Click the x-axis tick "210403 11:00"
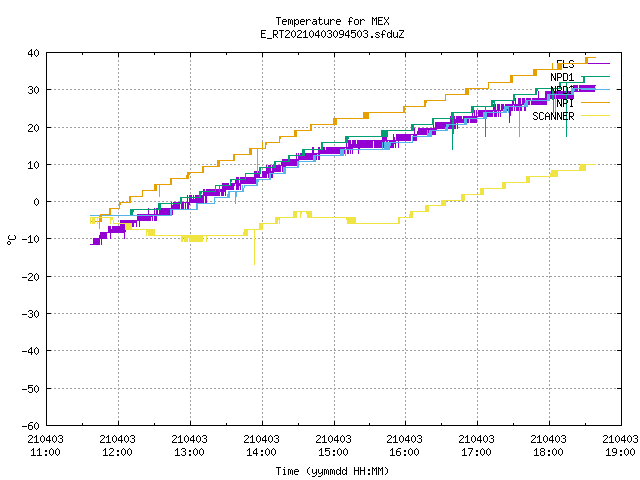This screenshot has height=480, width=640. (x=46, y=446)
